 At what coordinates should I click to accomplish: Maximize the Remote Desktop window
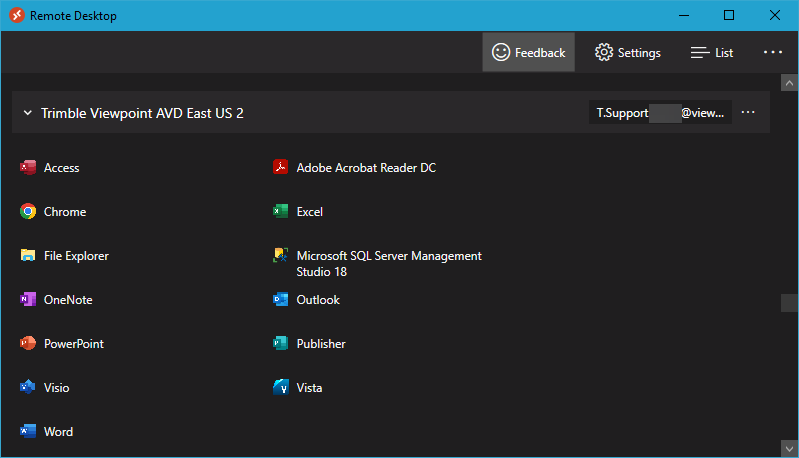[729, 15]
